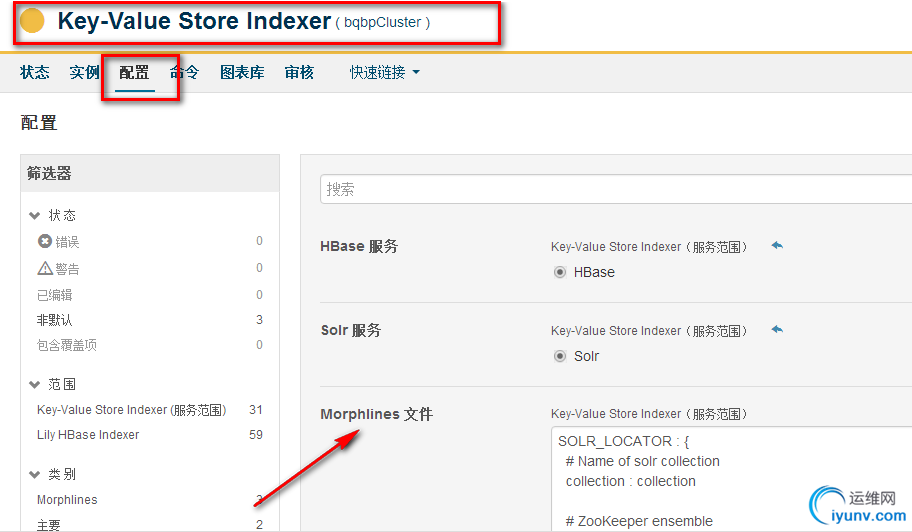The image size is (912, 532).
Task: Click the count 3 beside 非默认
Action: [259, 320]
